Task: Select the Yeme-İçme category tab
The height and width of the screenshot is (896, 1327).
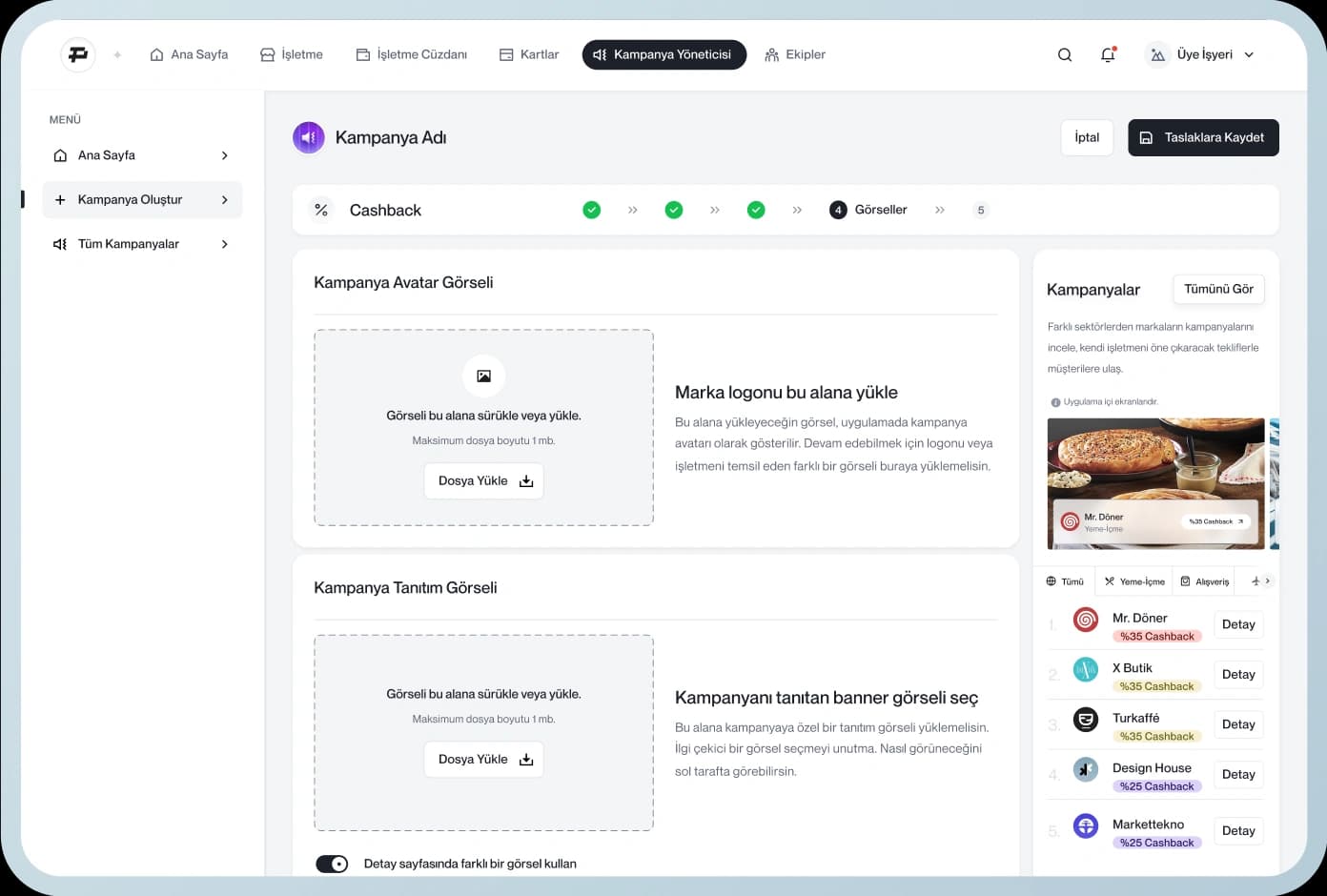Action: [x=1133, y=581]
